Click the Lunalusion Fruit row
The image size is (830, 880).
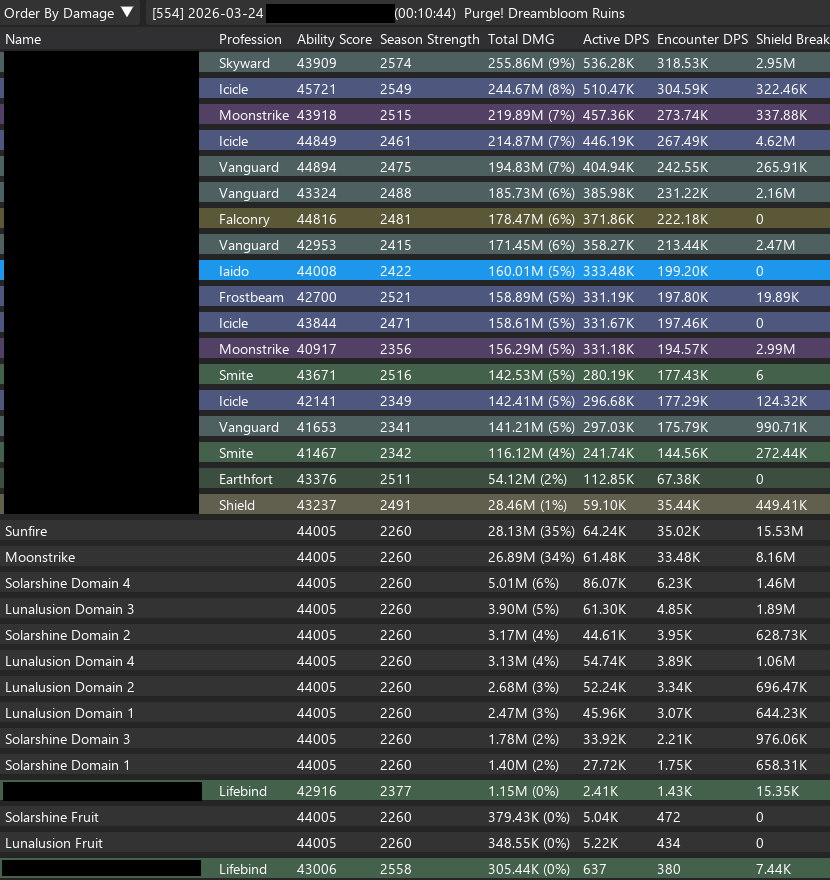click(x=415, y=843)
